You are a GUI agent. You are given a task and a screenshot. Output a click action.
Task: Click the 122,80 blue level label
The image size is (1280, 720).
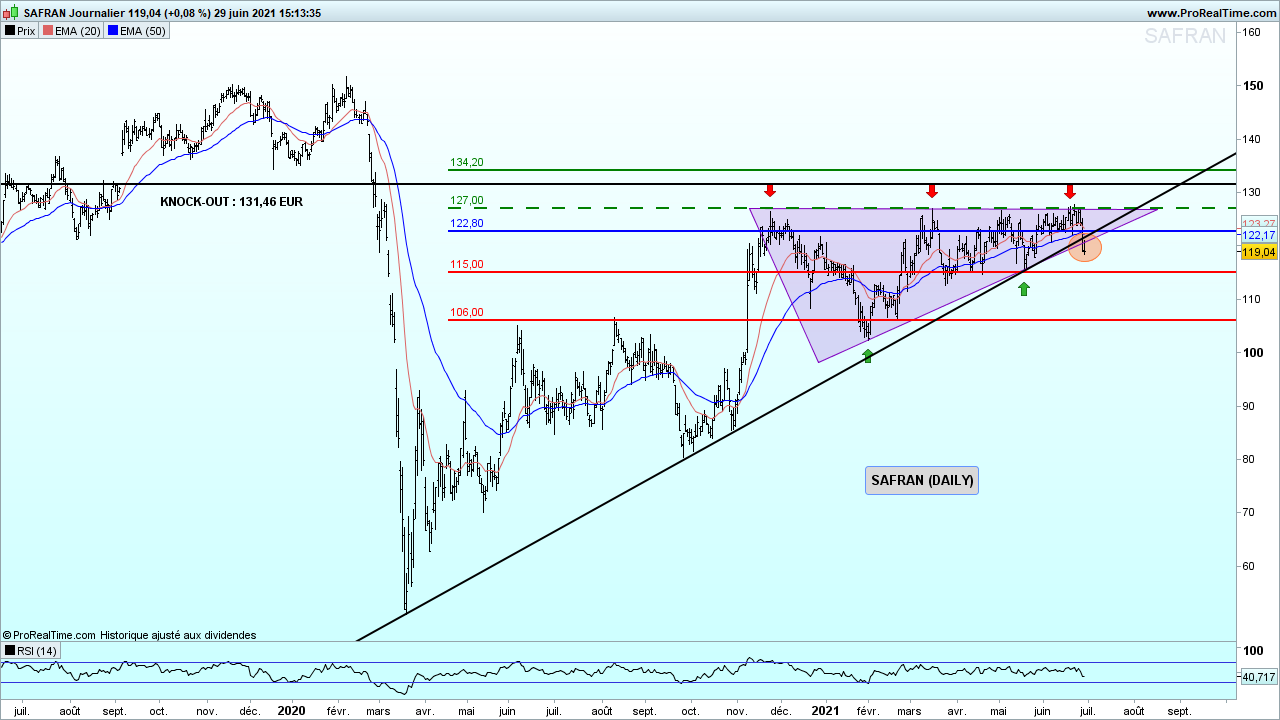[x=467, y=224]
